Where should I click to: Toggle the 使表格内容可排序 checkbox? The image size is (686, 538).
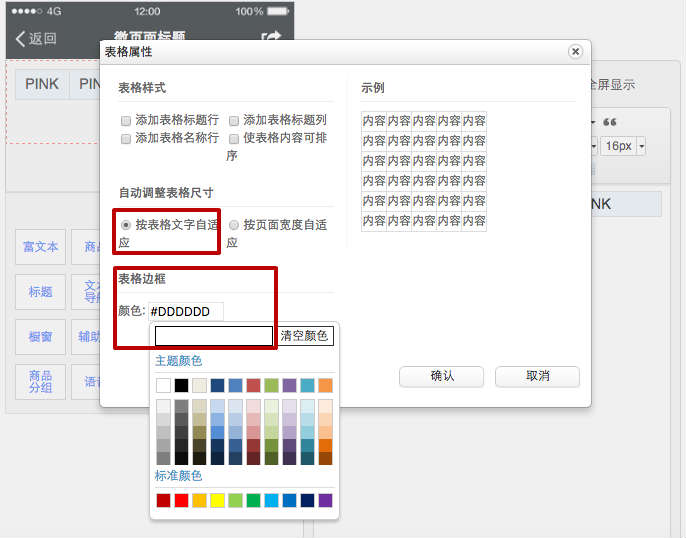coord(234,139)
